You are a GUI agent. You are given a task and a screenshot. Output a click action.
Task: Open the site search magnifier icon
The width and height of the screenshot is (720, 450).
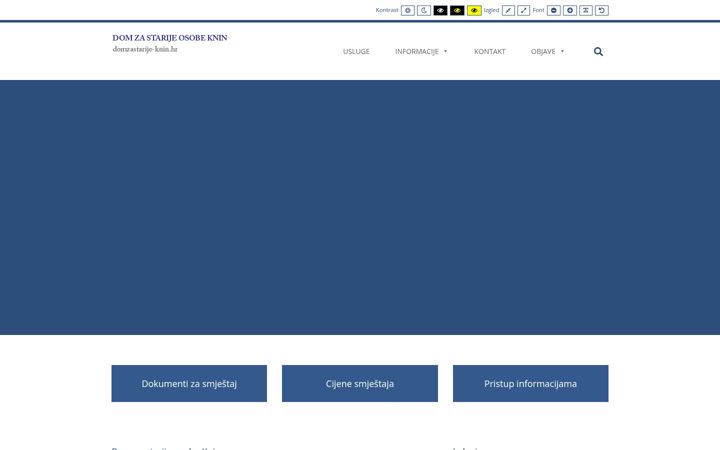point(598,51)
